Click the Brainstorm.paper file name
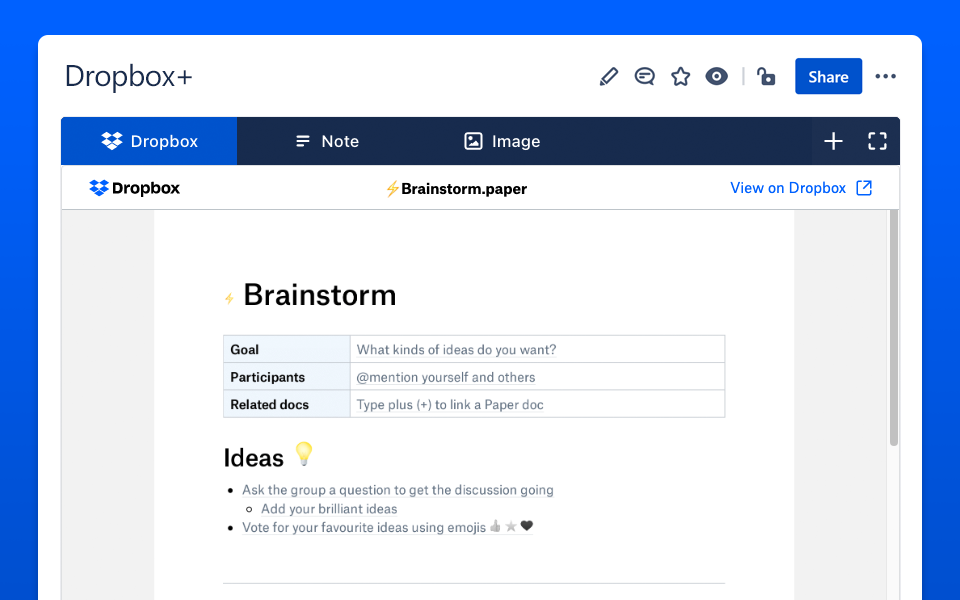The image size is (960, 600). [463, 189]
